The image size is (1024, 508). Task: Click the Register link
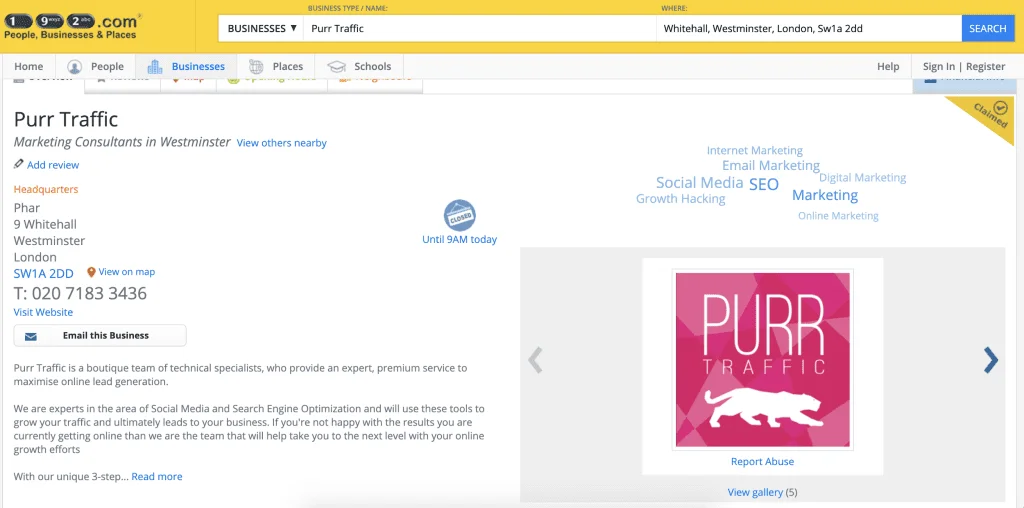coord(985,66)
